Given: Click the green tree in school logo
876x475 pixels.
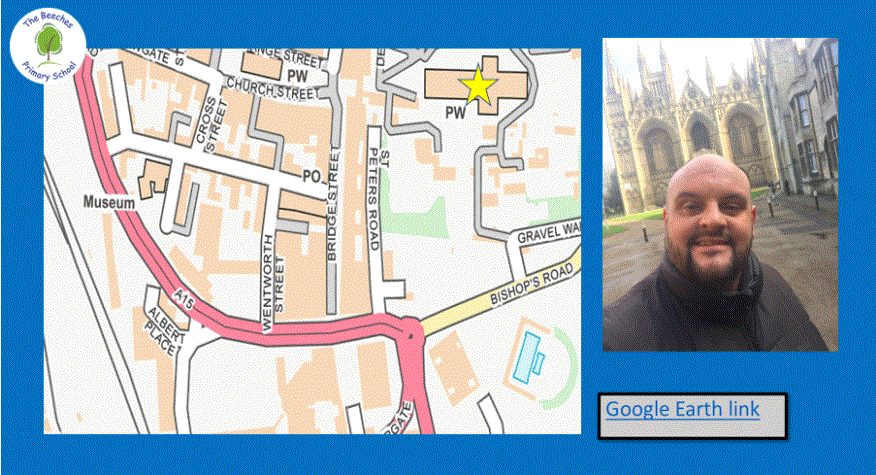Looking at the screenshot, I should (49, 43).
